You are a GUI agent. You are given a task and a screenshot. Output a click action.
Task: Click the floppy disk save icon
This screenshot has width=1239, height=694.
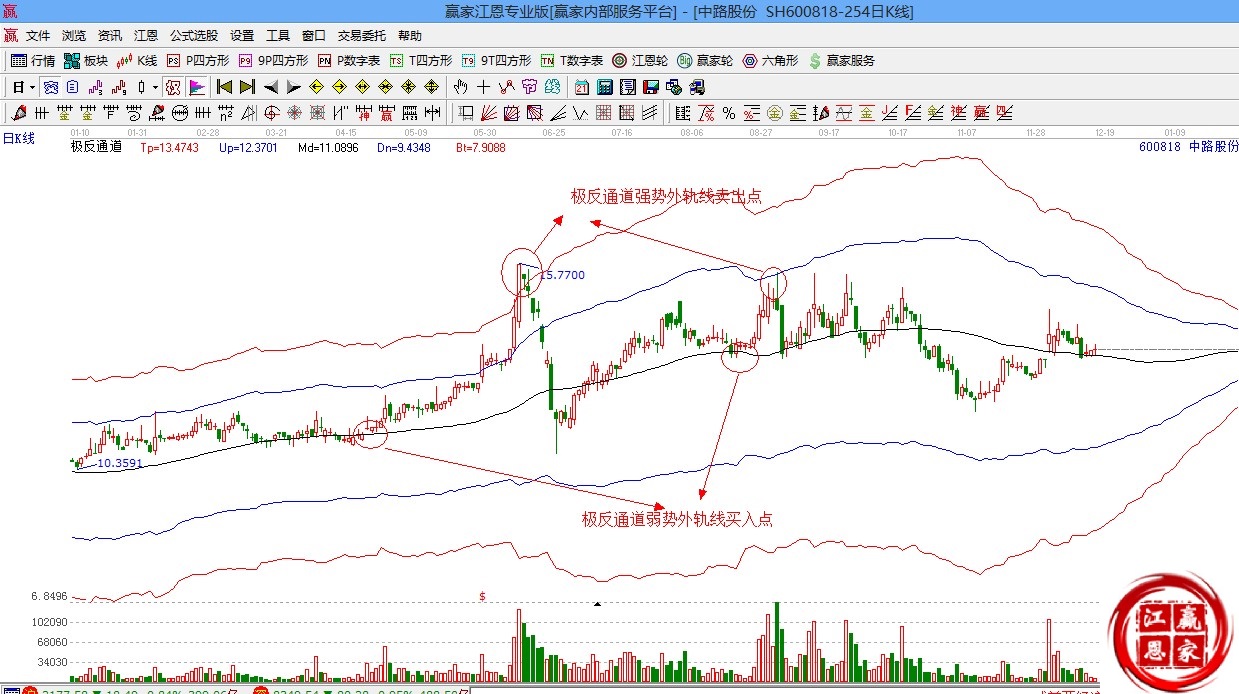point(651,87)
